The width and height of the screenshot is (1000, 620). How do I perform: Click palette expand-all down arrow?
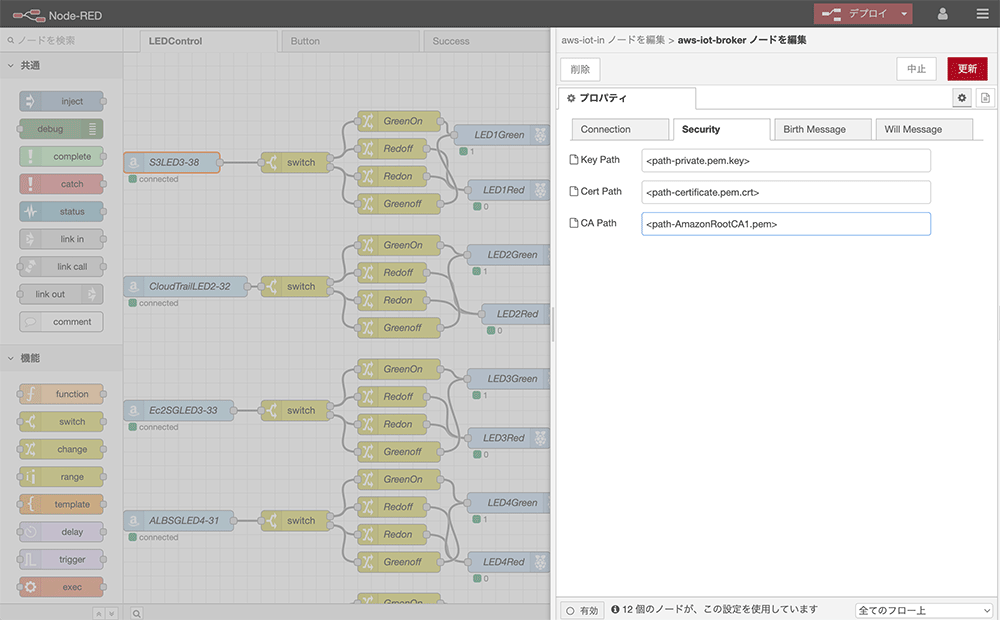coord(111,613)
